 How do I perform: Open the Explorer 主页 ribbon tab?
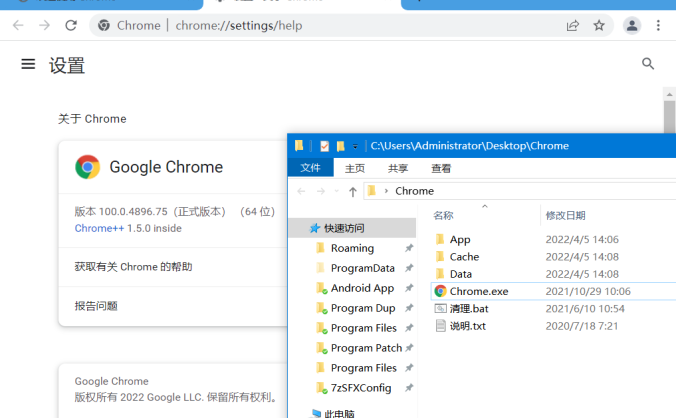click(355, 168)
